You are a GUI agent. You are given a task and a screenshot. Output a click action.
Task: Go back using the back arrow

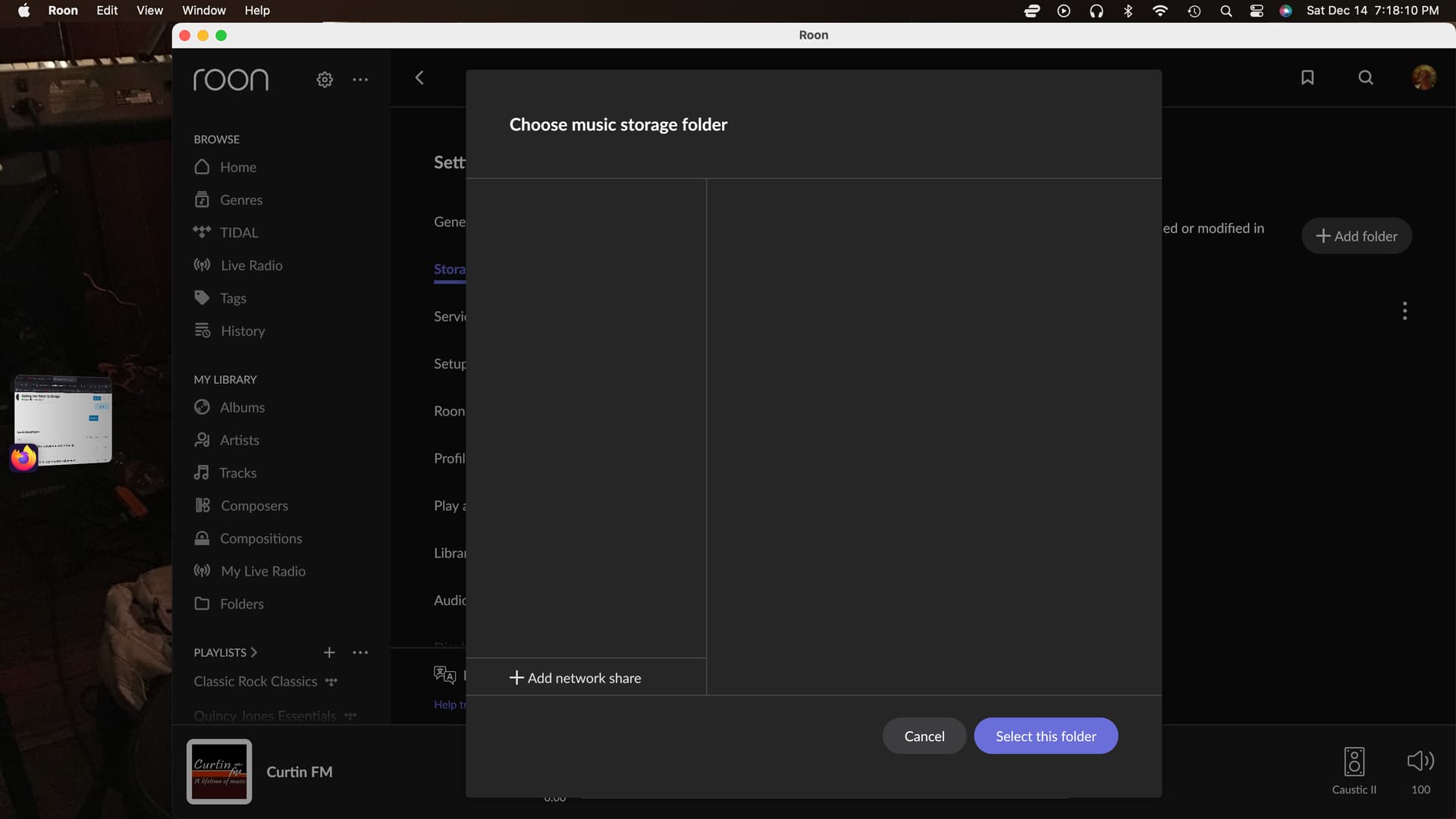[x=419, y=77]
